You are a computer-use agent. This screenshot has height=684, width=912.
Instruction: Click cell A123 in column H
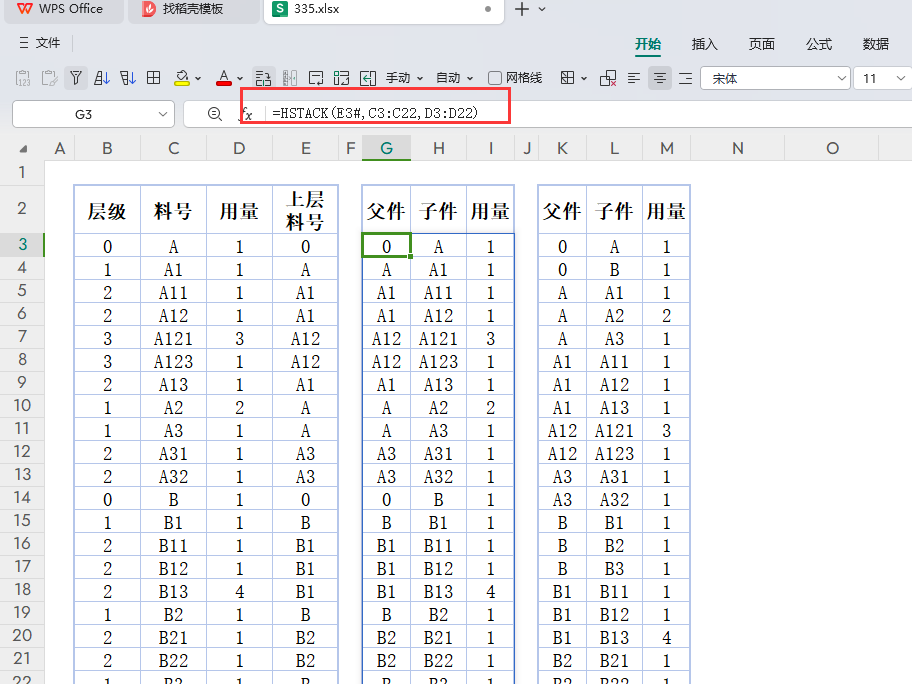pyautogui.click(x=439, y=362)
